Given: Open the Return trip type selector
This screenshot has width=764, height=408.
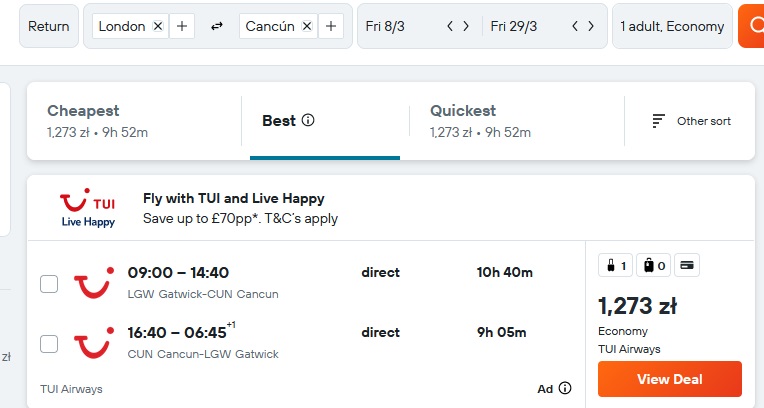Looking at the screenshot, I should [x=49, y=26].
